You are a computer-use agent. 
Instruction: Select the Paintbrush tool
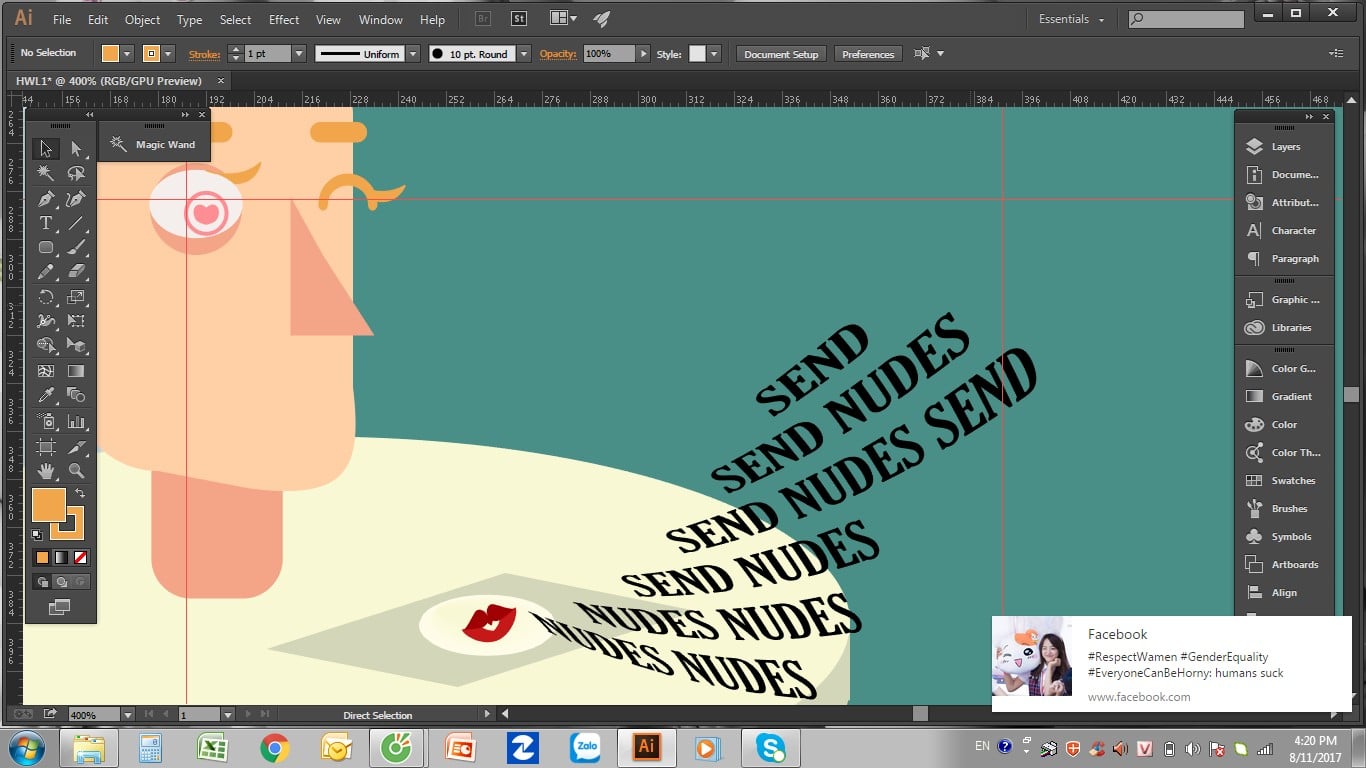(x=76, y=247)
